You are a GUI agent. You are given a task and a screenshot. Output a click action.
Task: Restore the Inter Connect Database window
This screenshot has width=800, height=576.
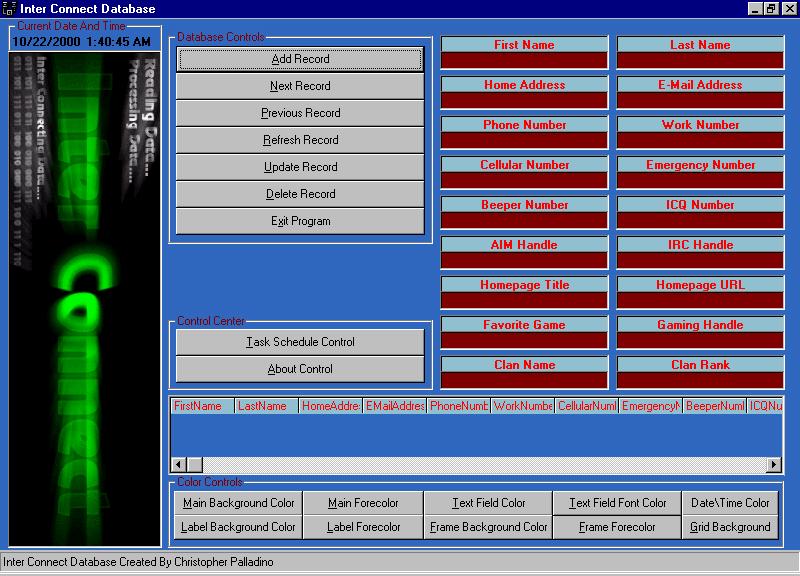(770, 9)
